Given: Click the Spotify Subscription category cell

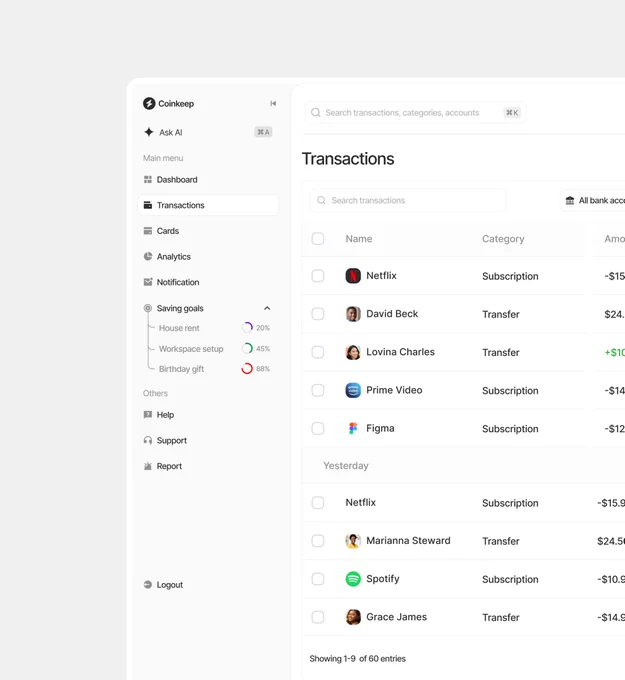Looking at the screenshot, I should (510, 579).
